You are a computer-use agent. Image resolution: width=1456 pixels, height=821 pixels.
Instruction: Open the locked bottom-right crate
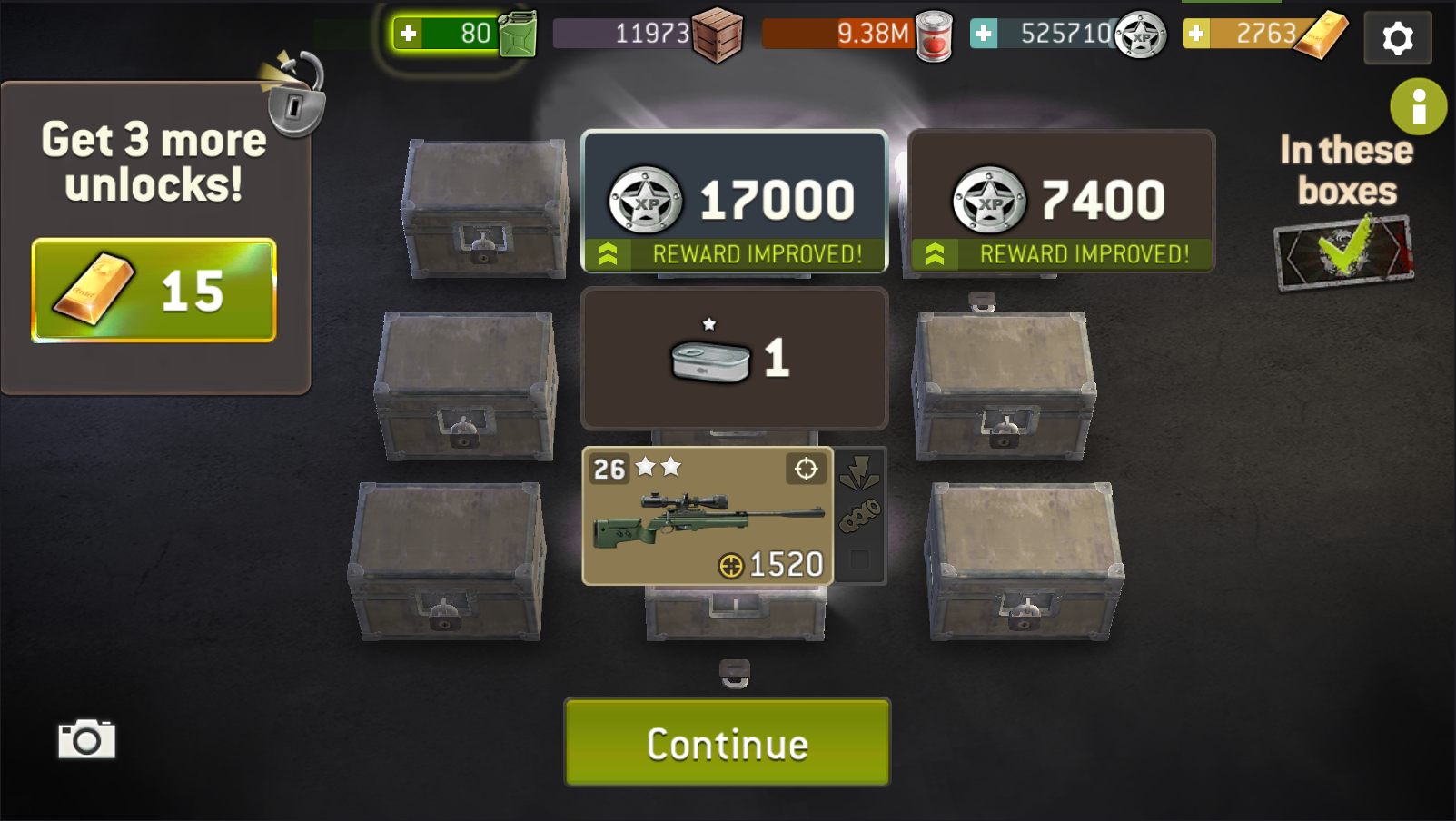point(1024,561)
